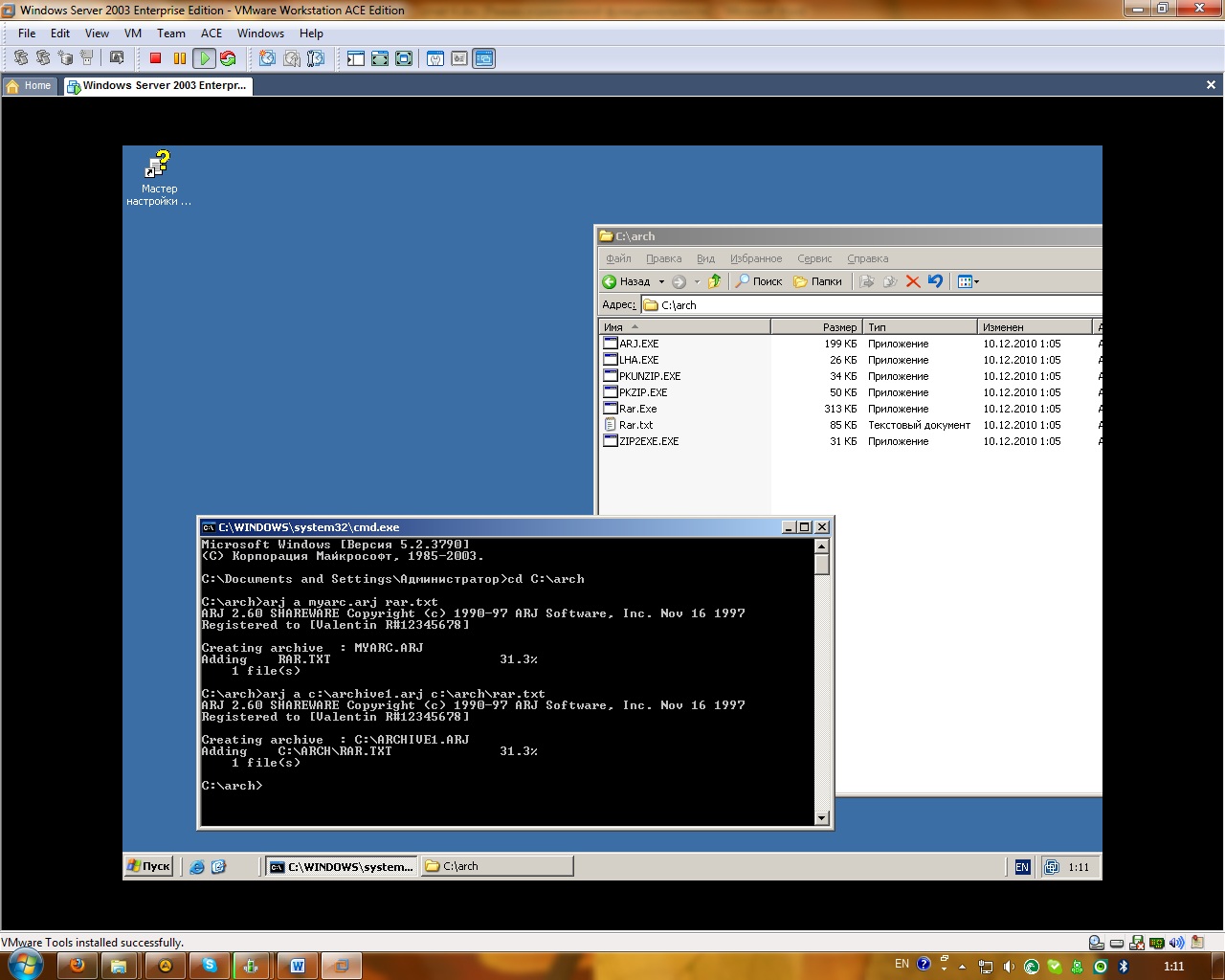The image size is (1225, 980).
Task: Switch to the Home tab in VMware
Action: click(29, 86)
